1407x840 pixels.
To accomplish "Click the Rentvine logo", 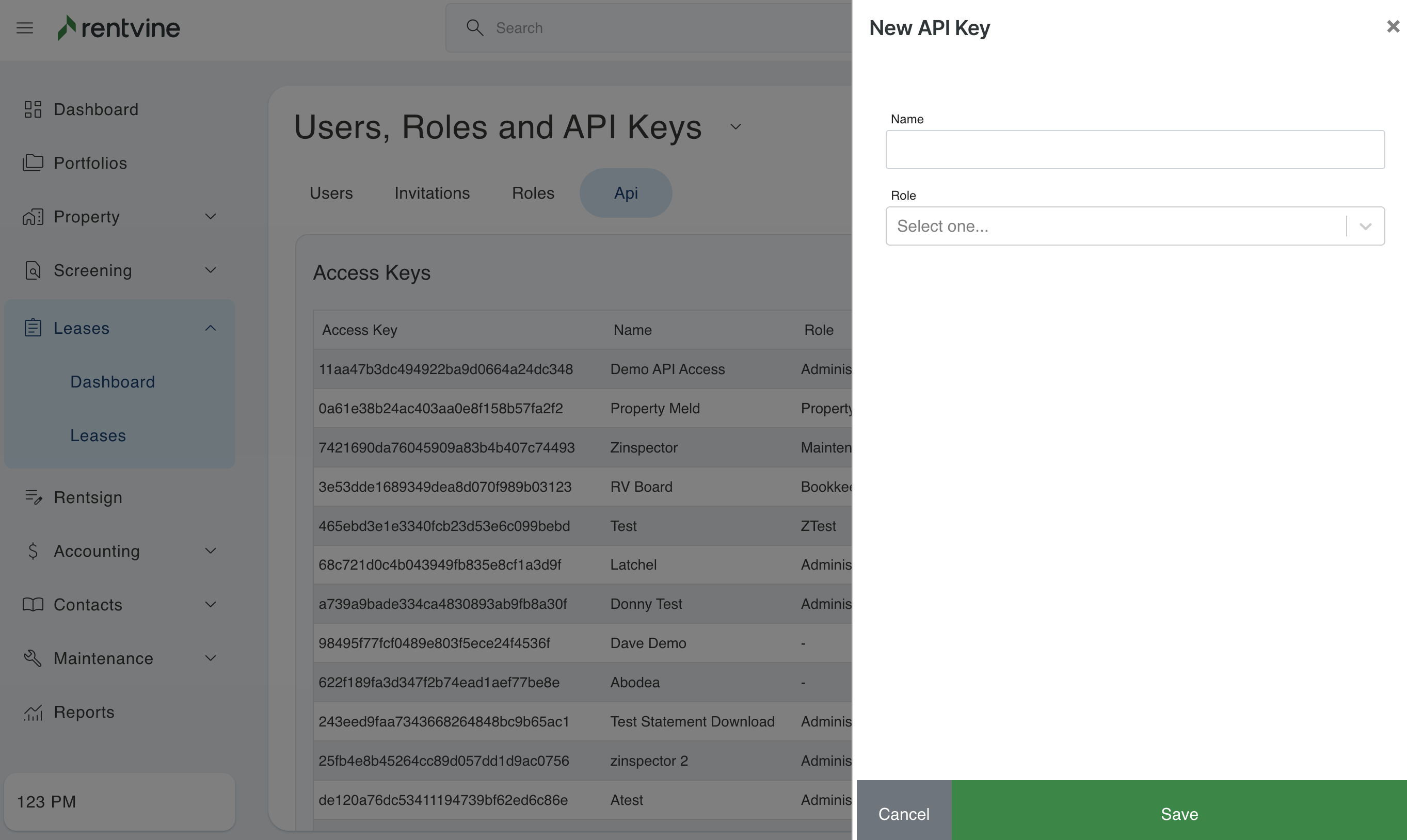I will click(119, 28).
